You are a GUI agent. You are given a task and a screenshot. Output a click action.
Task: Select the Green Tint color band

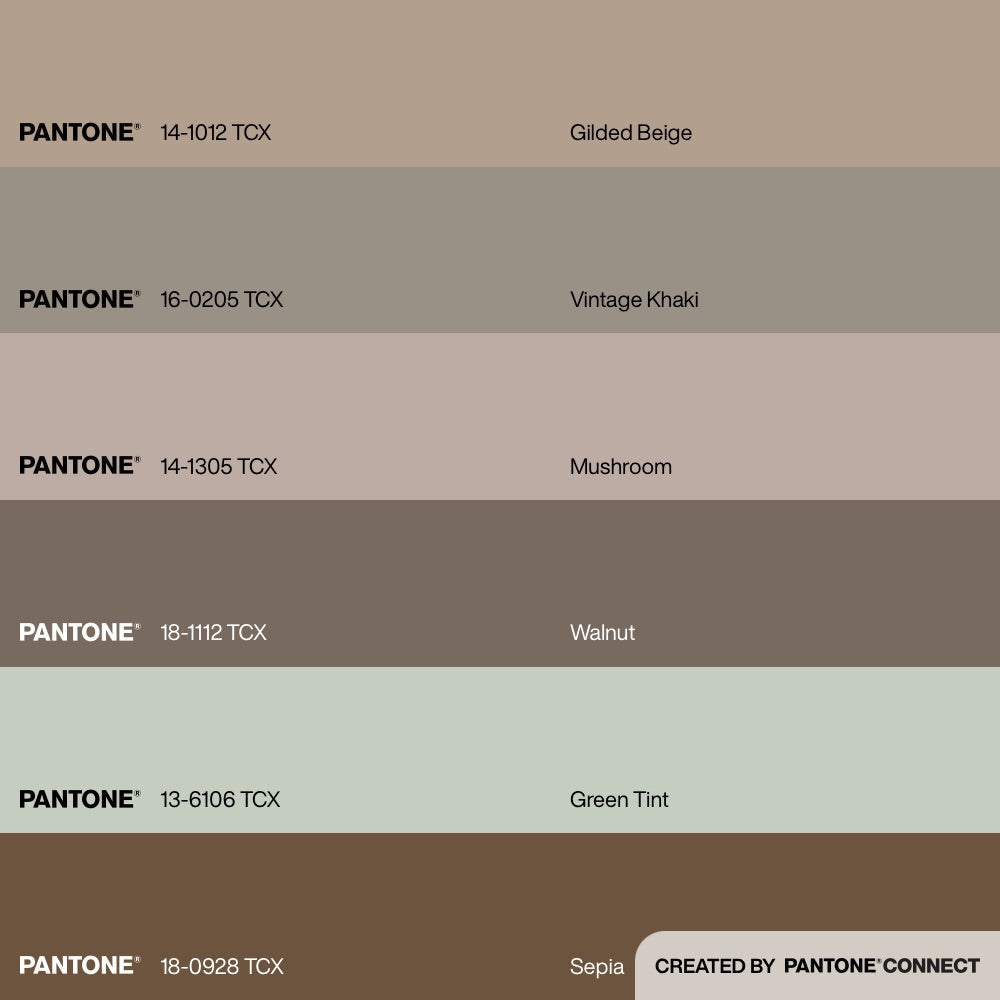coord(500,730)
